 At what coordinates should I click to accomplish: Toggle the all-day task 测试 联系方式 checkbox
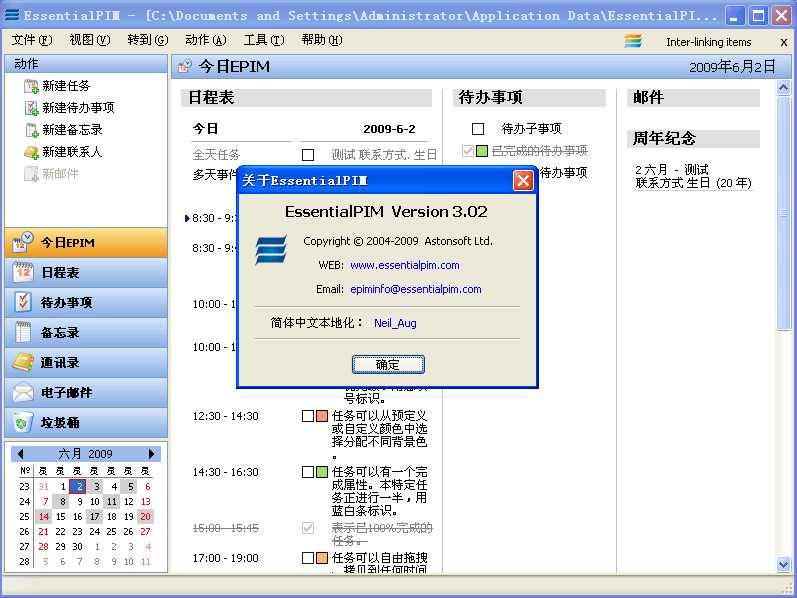pyautogui.click(x=308, y=155)
